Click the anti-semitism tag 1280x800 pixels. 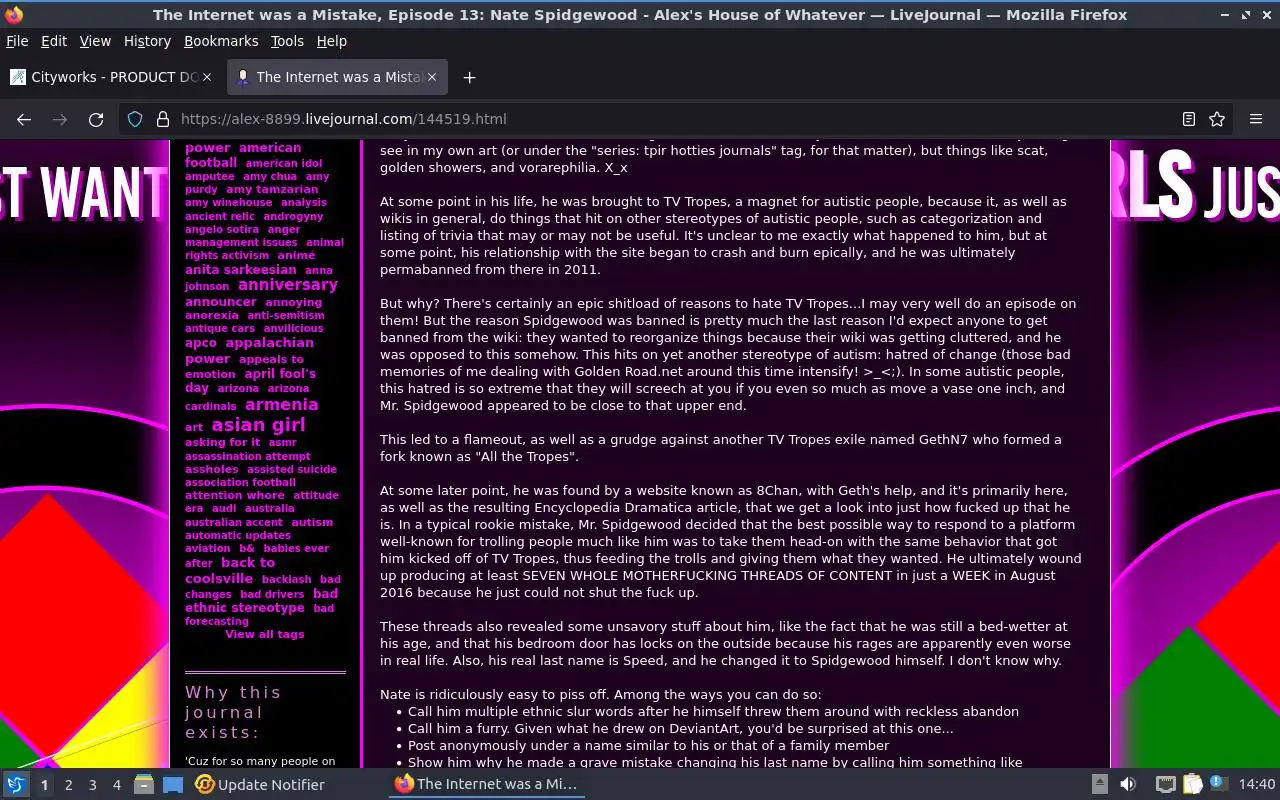pos(286,315)
